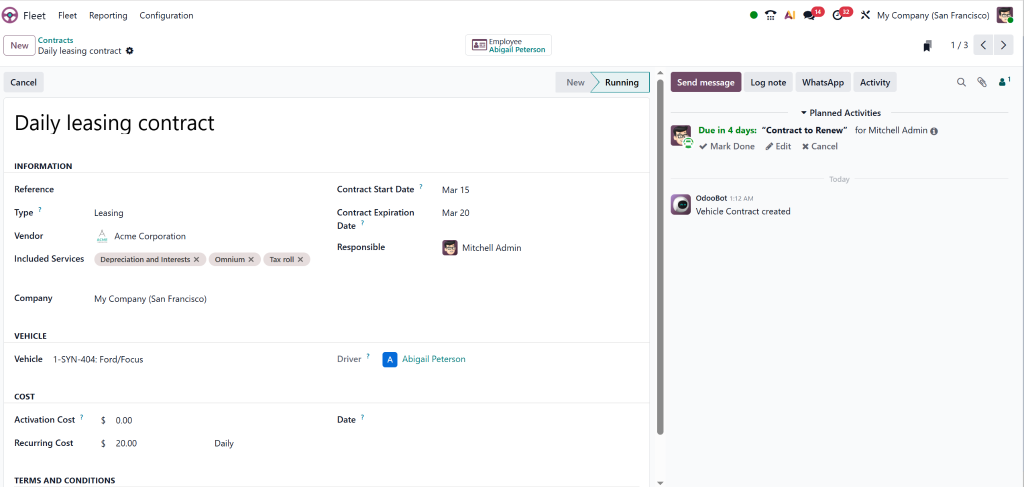The height and width of the screenshot is (487, 1024).
Task: Open the Configuration menu
Action: (x=166, y=15)
